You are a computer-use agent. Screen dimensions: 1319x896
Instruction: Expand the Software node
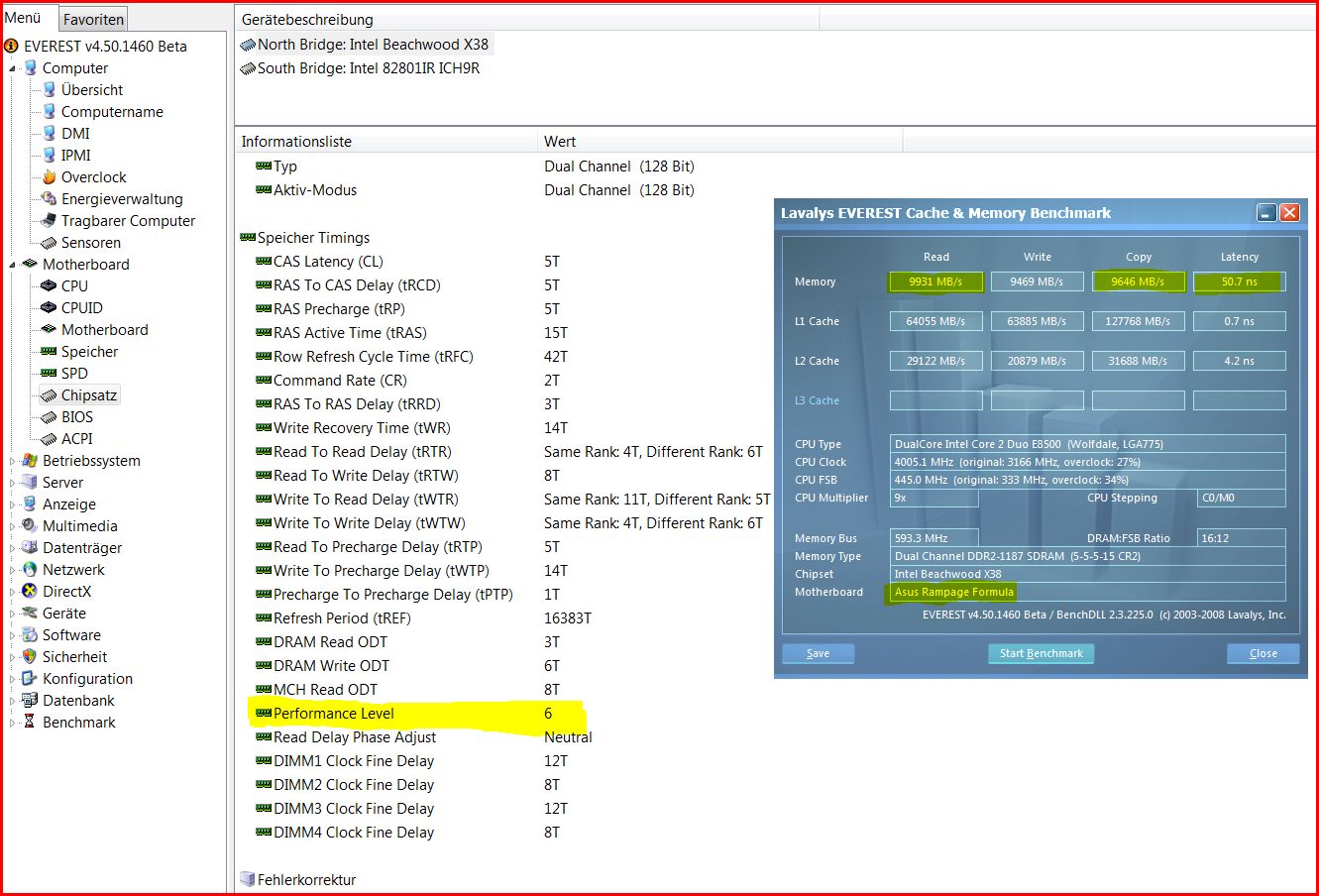(x=13, y=635)
